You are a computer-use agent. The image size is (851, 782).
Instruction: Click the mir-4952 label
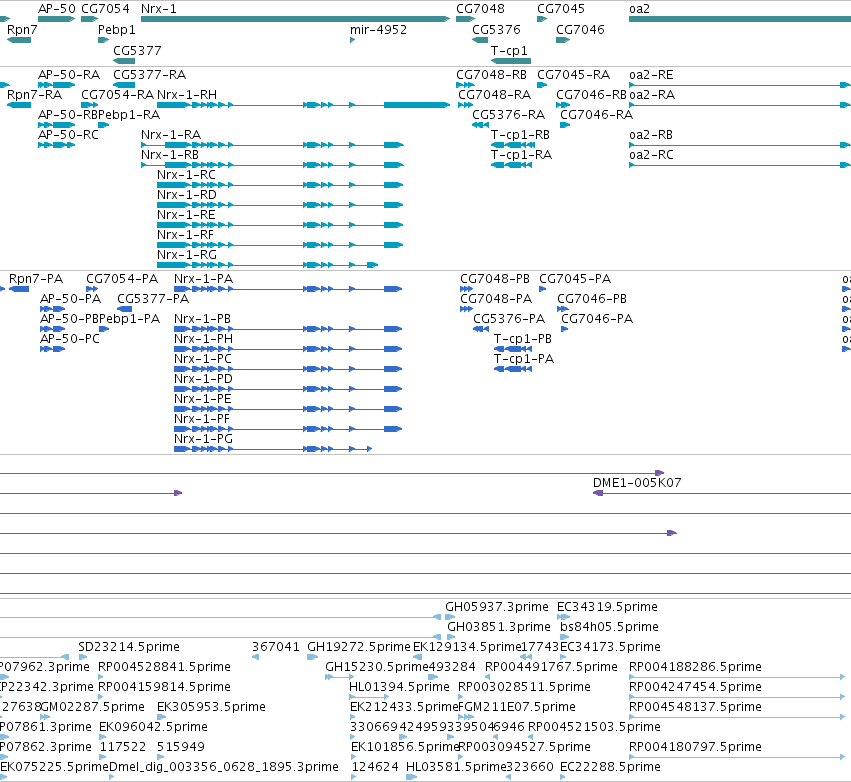pos(378,30)
